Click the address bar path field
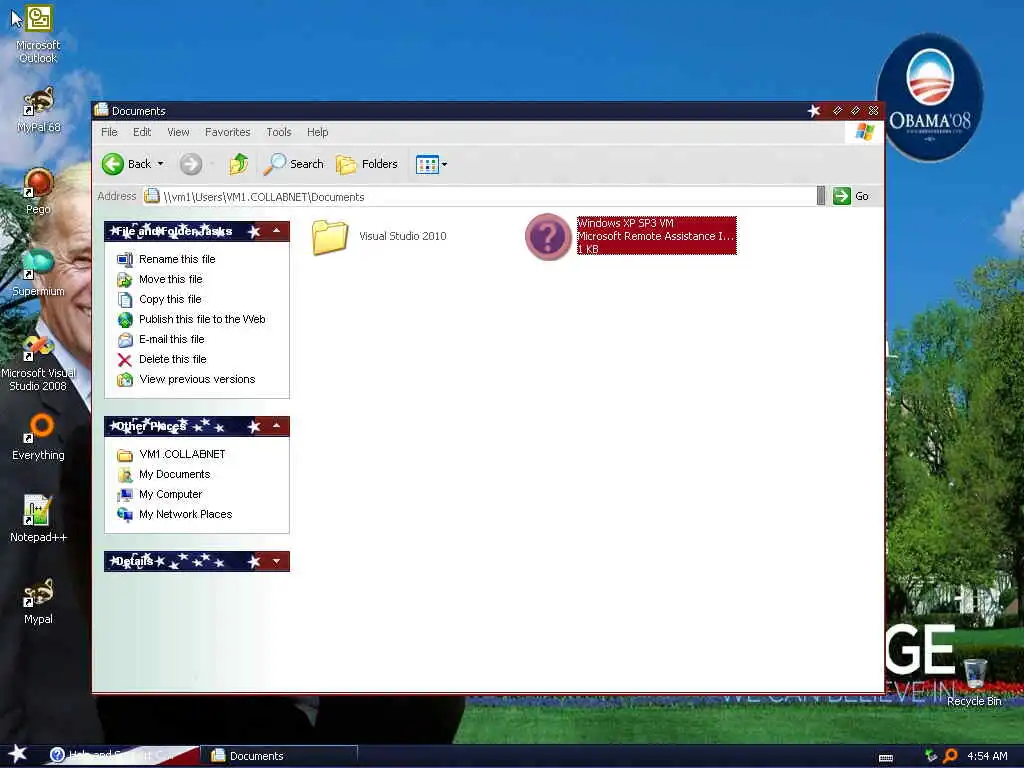 (x=480, y=197)
